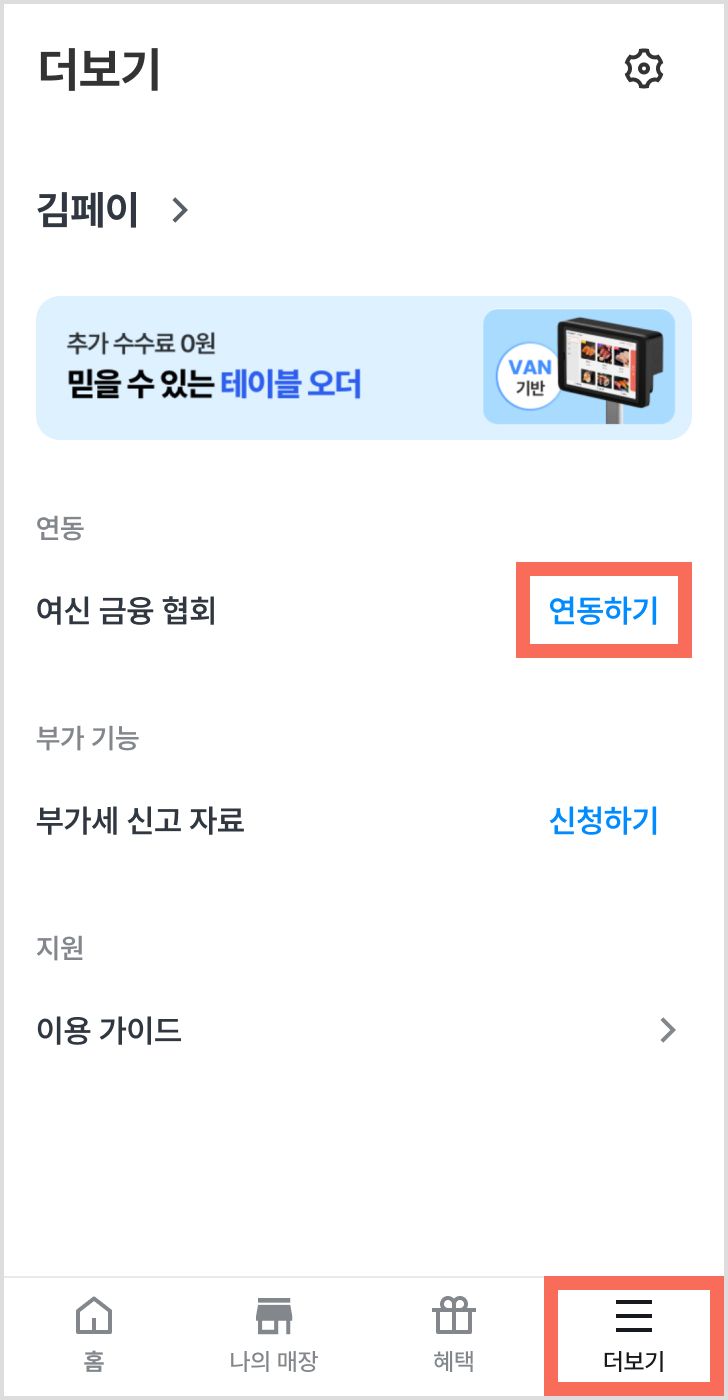Open settings via the gear icon
Viewport: 728px width, 1400px height.
[x=644, y=69]
